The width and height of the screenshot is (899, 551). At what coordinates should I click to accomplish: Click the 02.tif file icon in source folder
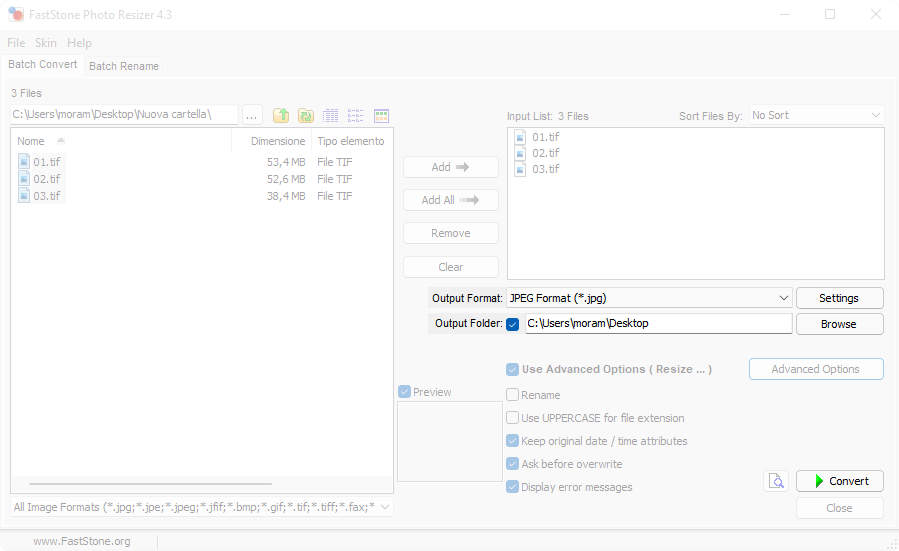point(24,178)
